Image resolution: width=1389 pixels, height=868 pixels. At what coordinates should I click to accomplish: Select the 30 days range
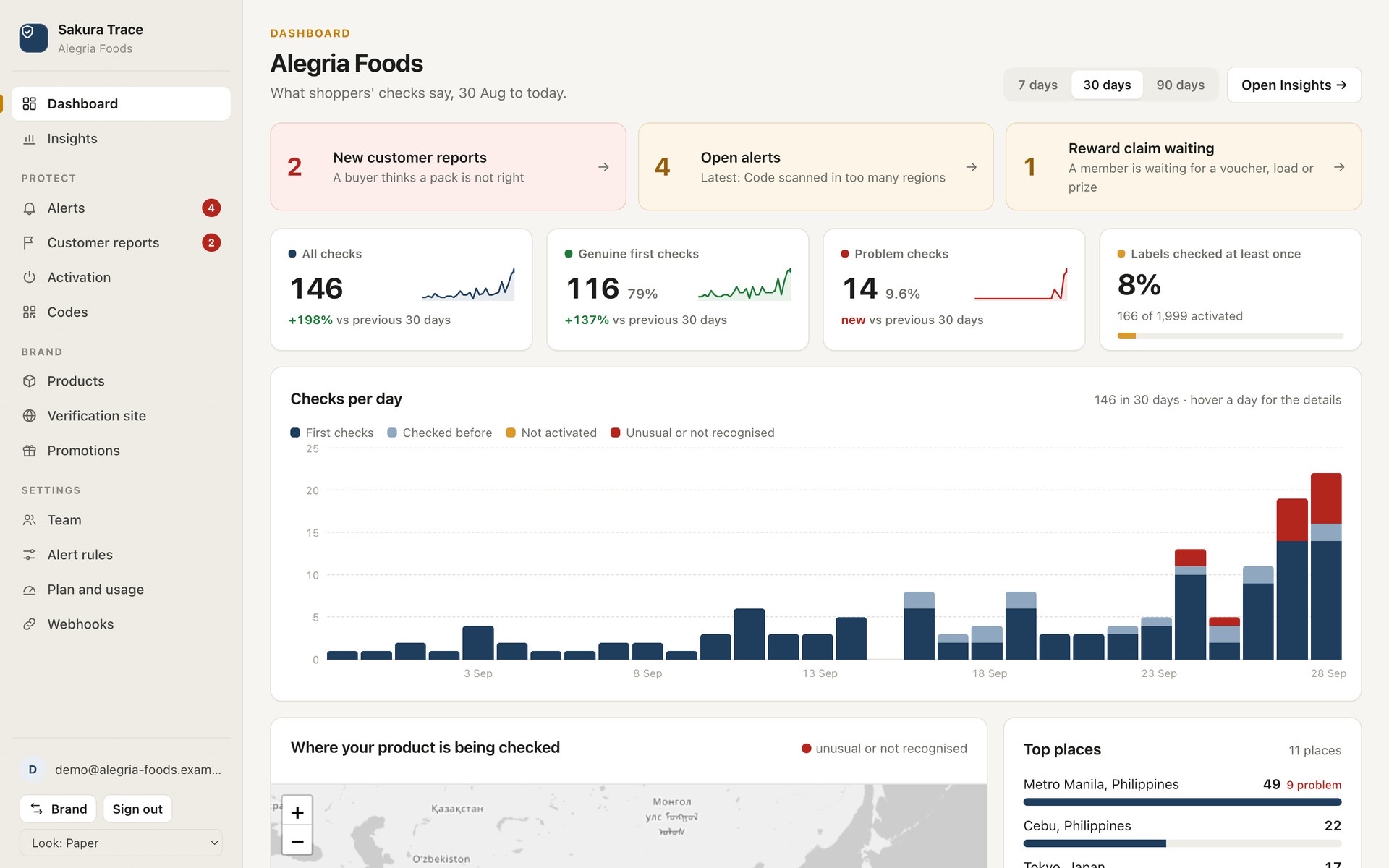click(1107, 85)
